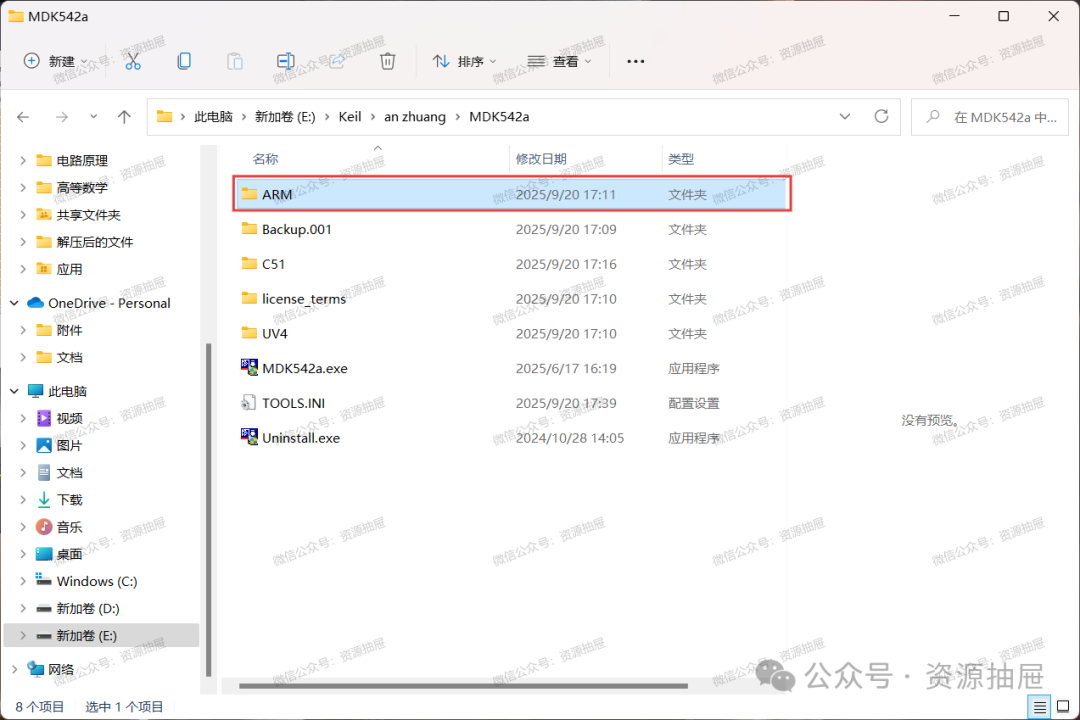The width and height of the screenshot is (1080, 720).
Task: Click 此电脑 in the breadcrumb path
Action: click(x=214, y=117)
